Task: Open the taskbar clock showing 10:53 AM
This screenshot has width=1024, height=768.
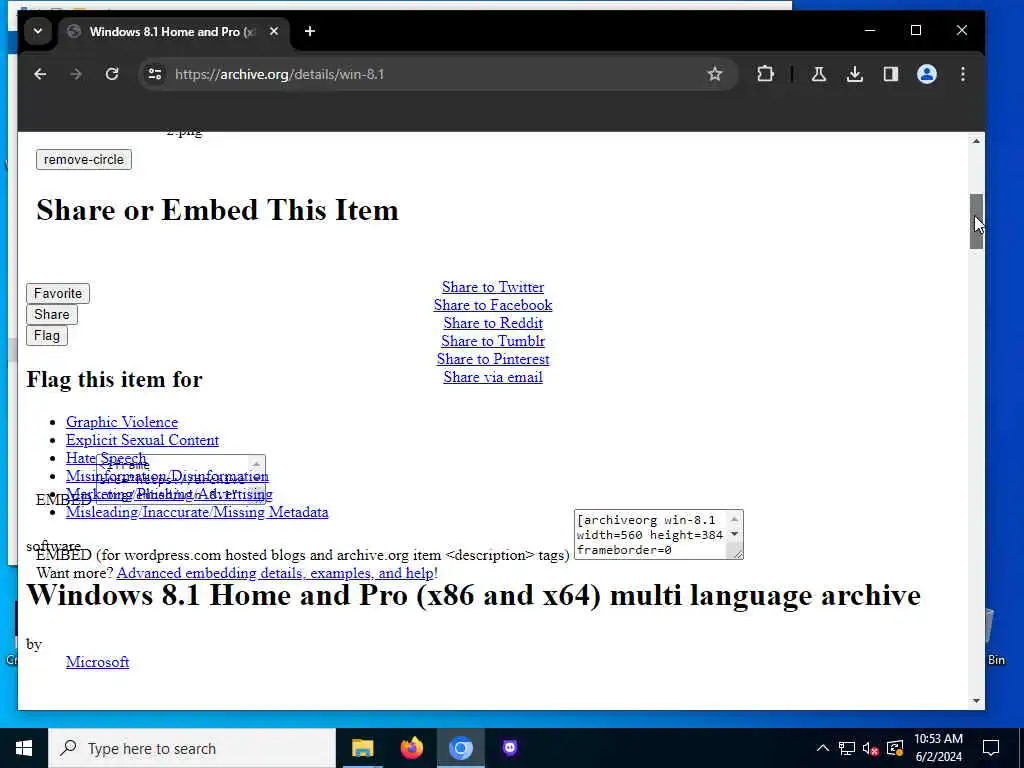Action: 938,748
